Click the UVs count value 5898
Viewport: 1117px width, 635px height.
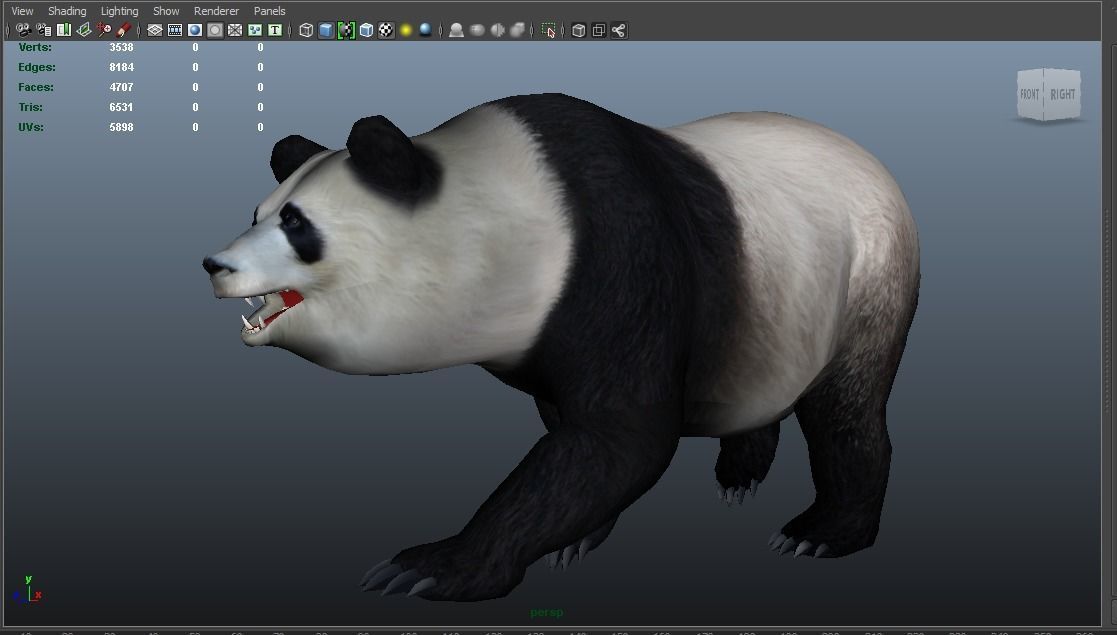click(x=121, y=127)
